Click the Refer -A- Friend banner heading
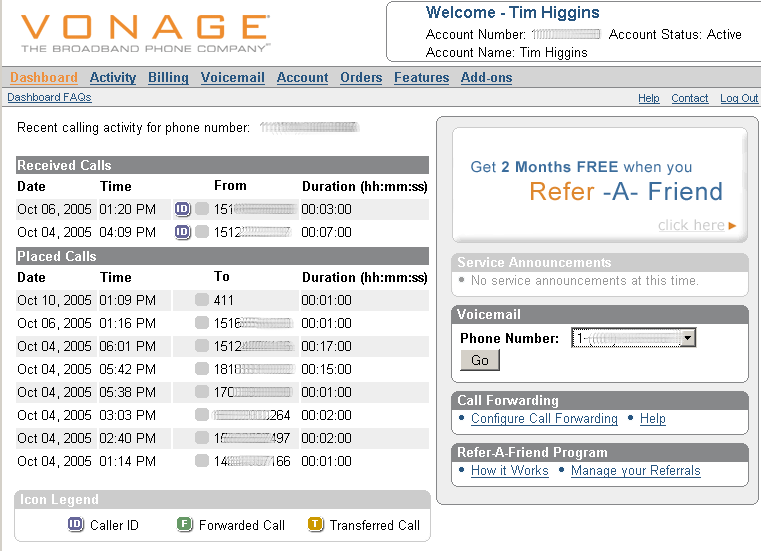This screenshot has height=551, width=761. click(x=626, y=191)
